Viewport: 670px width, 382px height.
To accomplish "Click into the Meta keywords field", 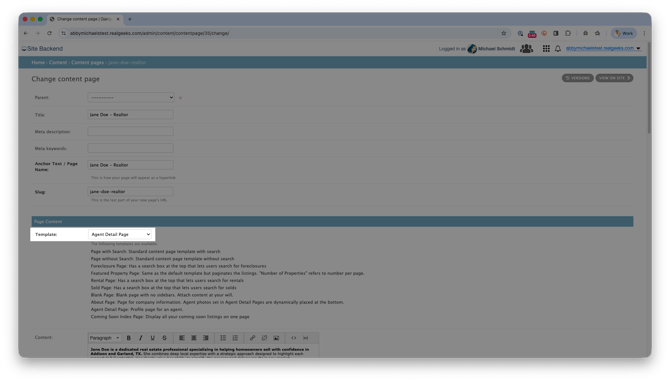I will (130, 148).
